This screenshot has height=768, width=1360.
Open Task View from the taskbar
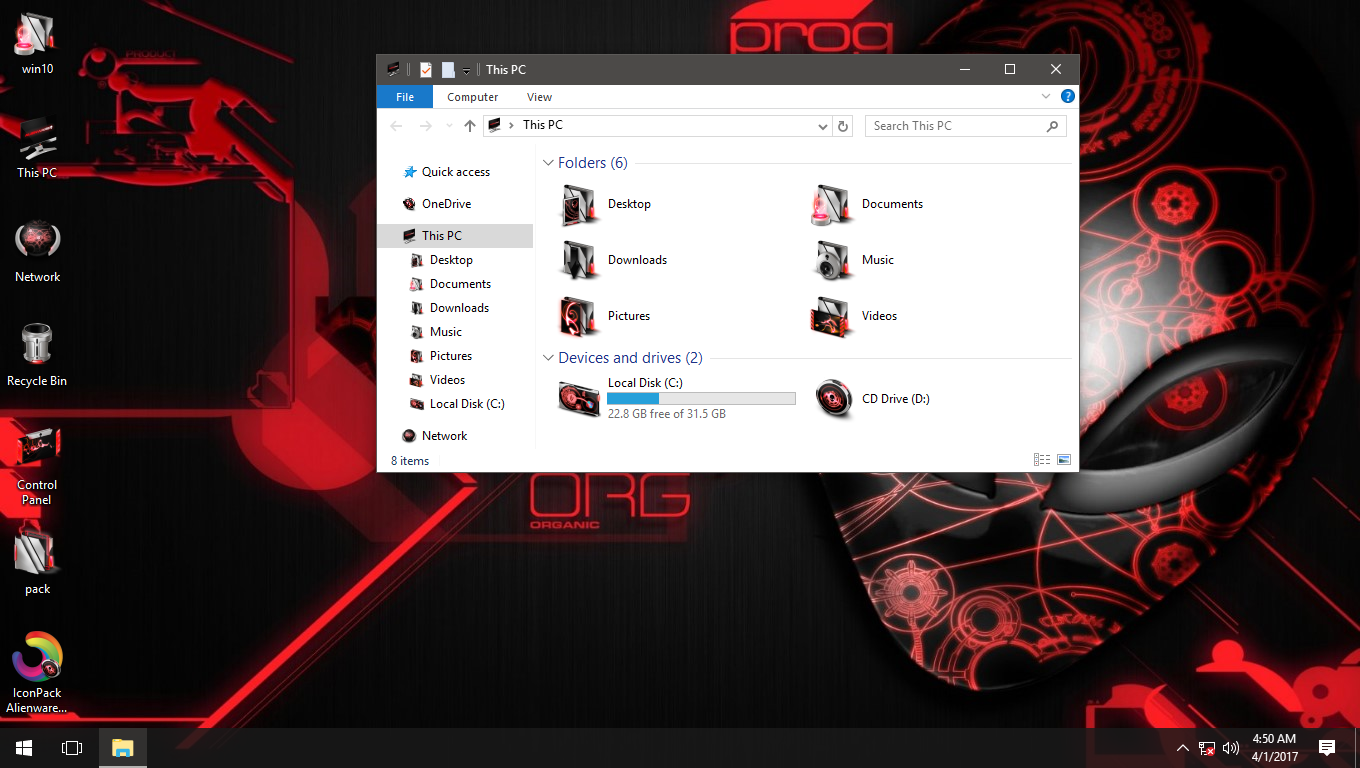[71, 747]
